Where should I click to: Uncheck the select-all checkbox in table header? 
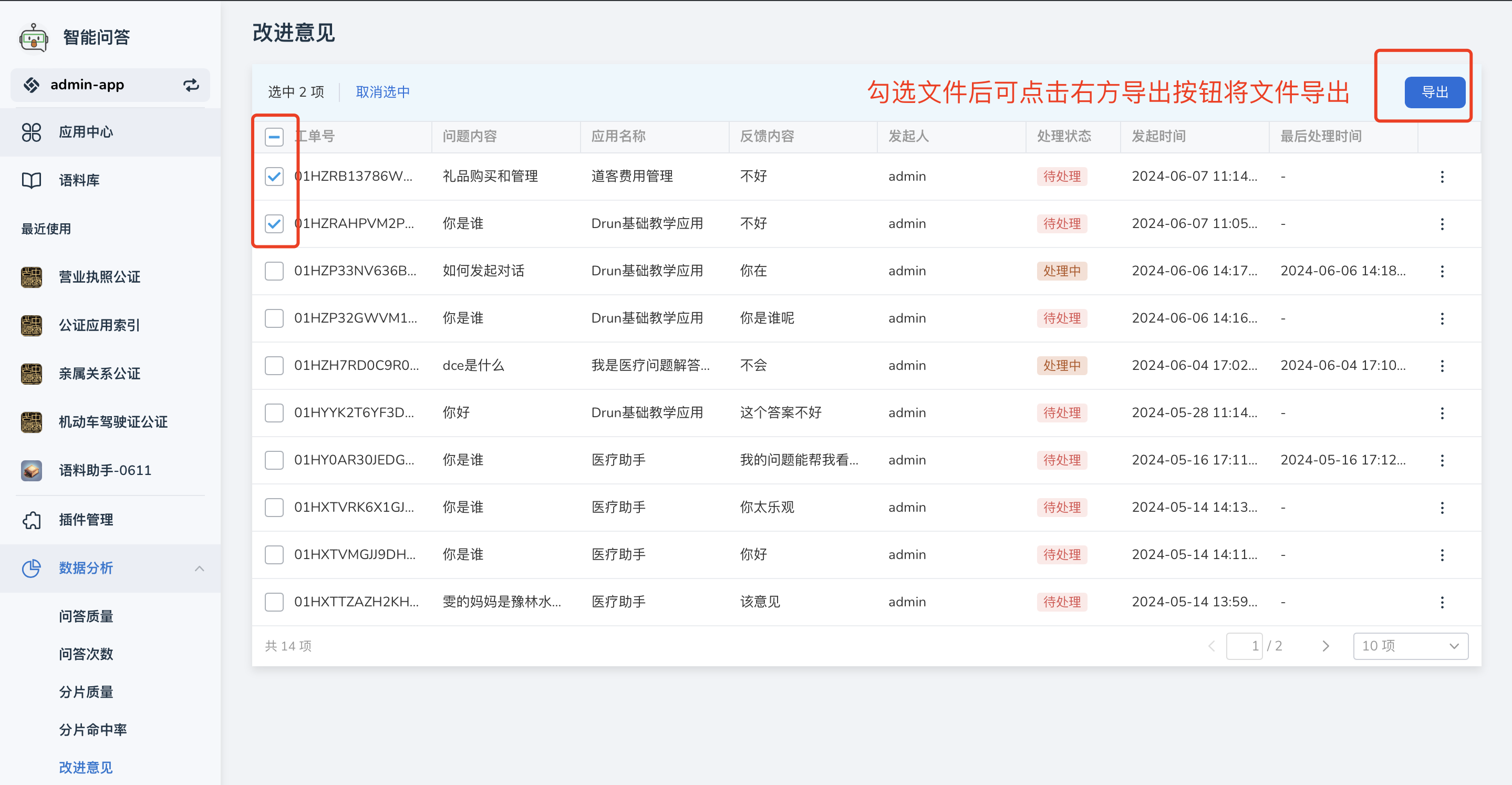(x=274, y=136)
